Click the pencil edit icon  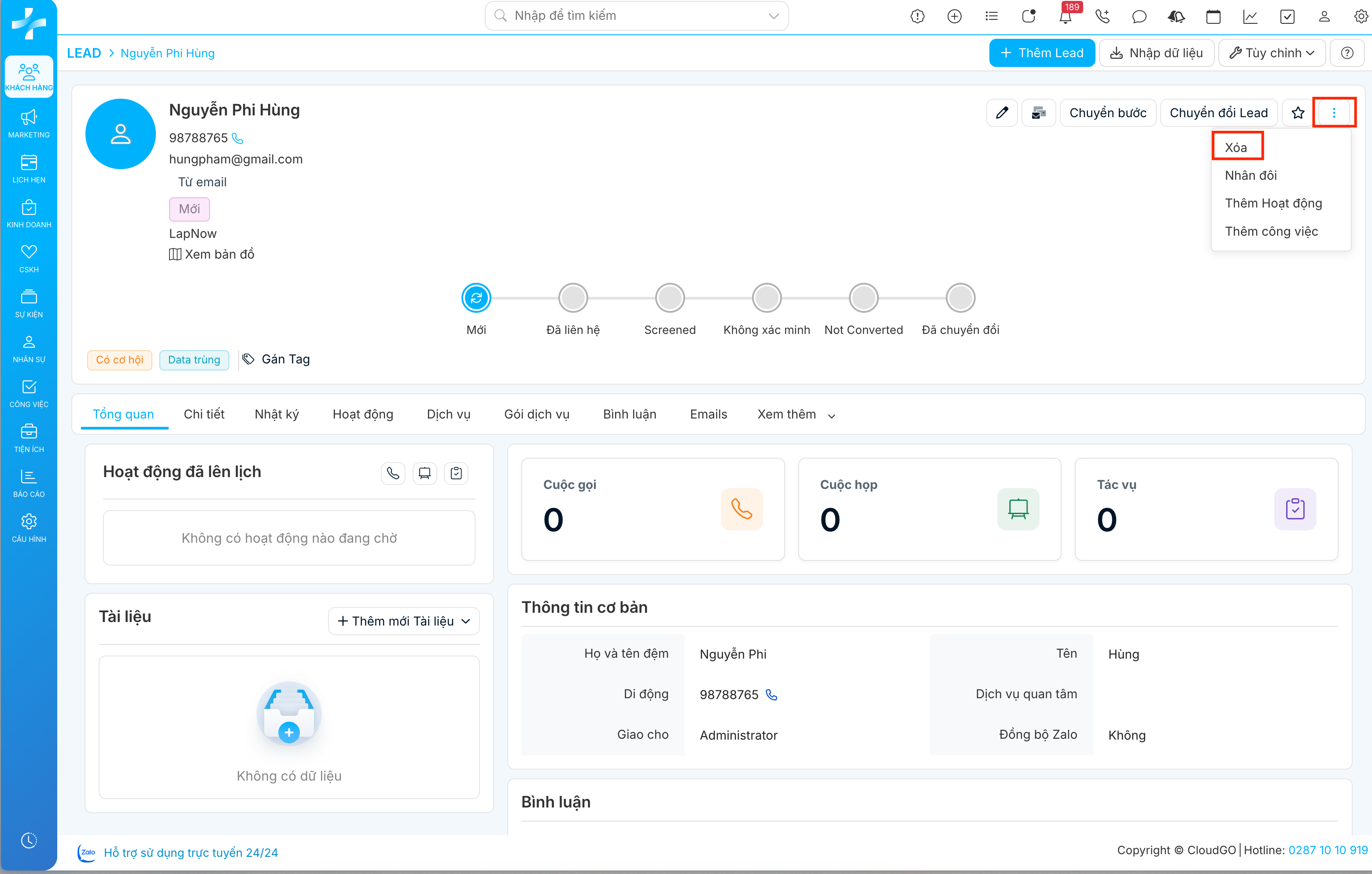pyautogui.click(x=1002, y=113)
